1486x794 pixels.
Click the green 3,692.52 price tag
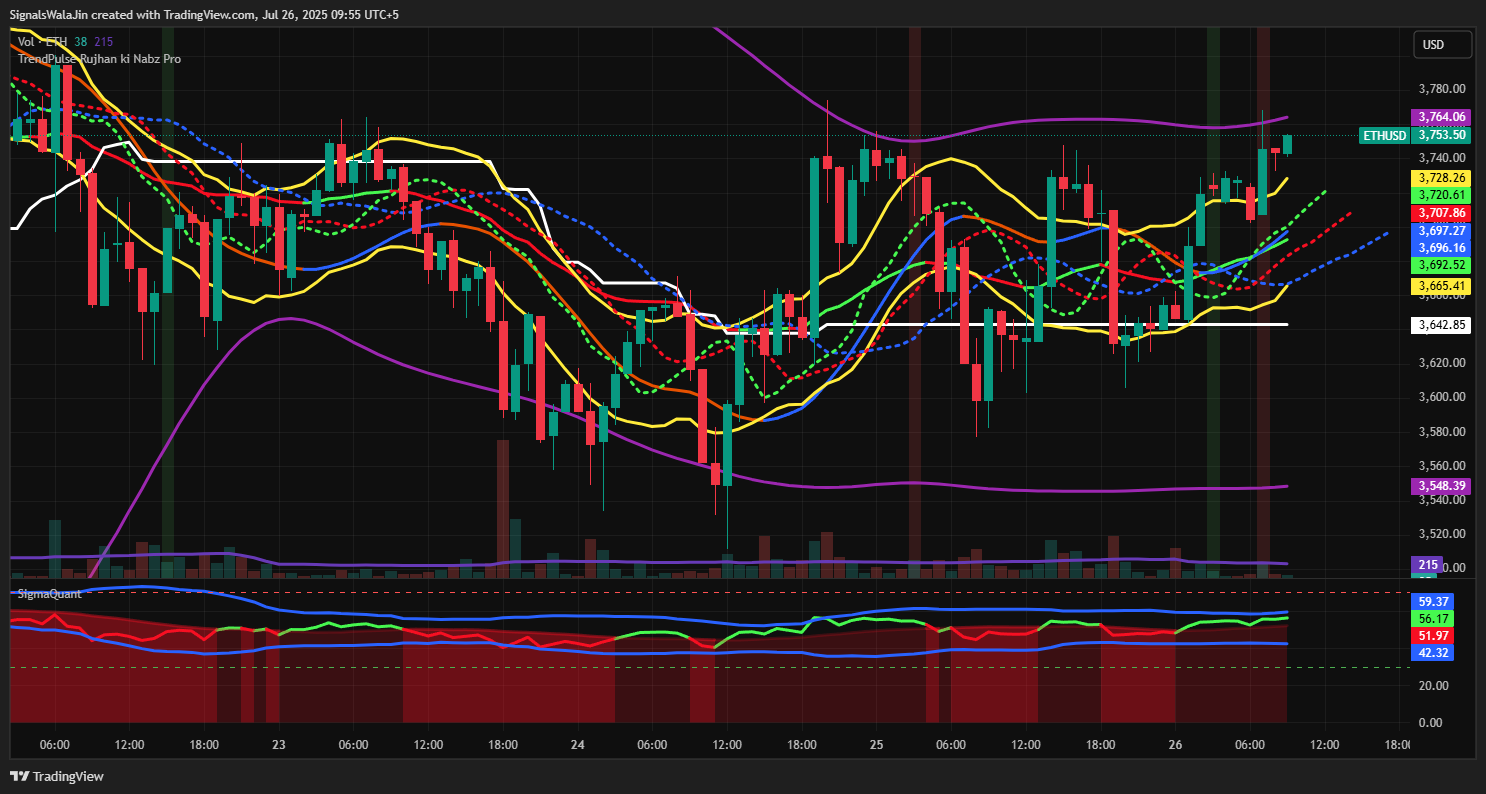click(1441, 265)
